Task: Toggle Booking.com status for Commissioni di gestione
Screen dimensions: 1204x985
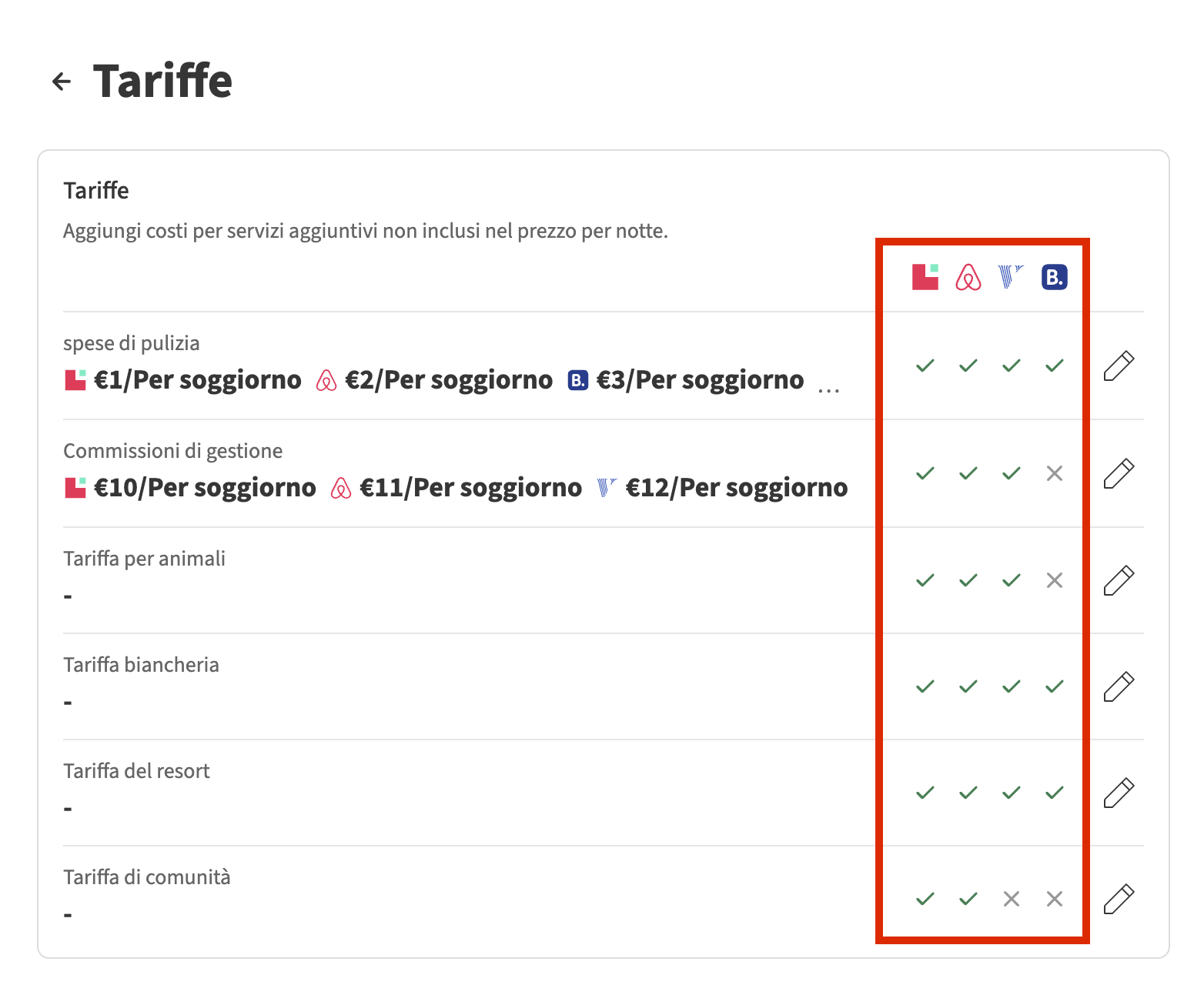Action: [x=1055, y=473]
